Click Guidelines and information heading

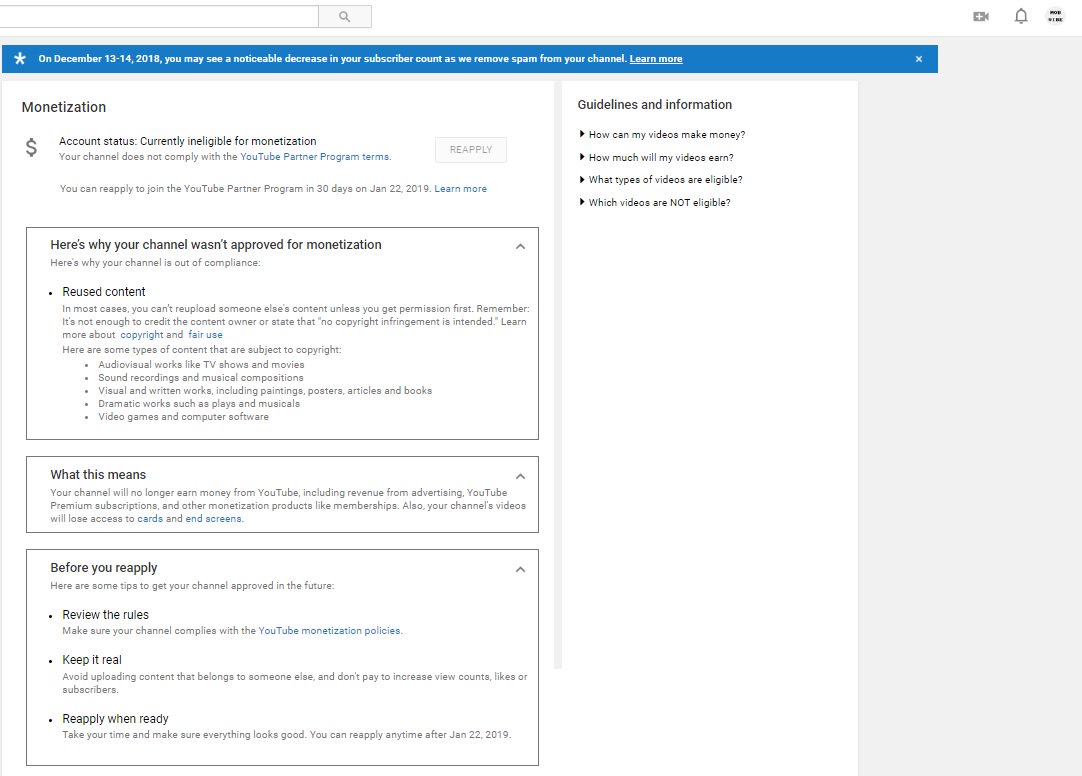coord(654,105)
